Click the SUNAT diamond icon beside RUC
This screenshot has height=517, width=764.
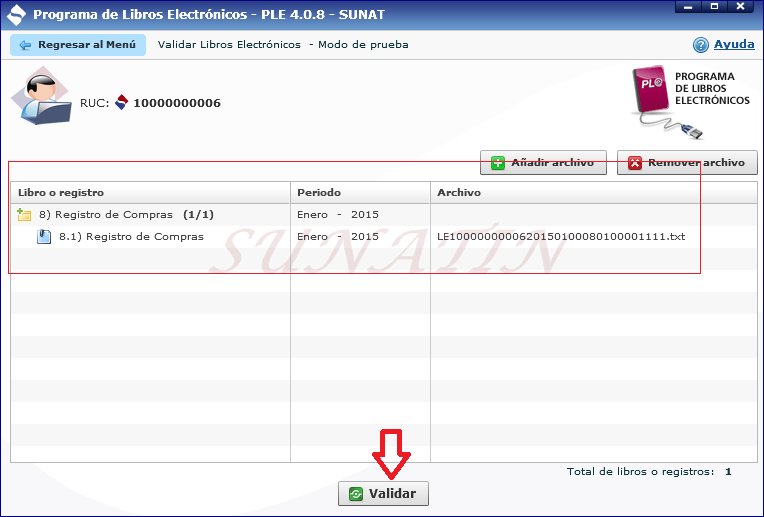[x=121, y=102]
